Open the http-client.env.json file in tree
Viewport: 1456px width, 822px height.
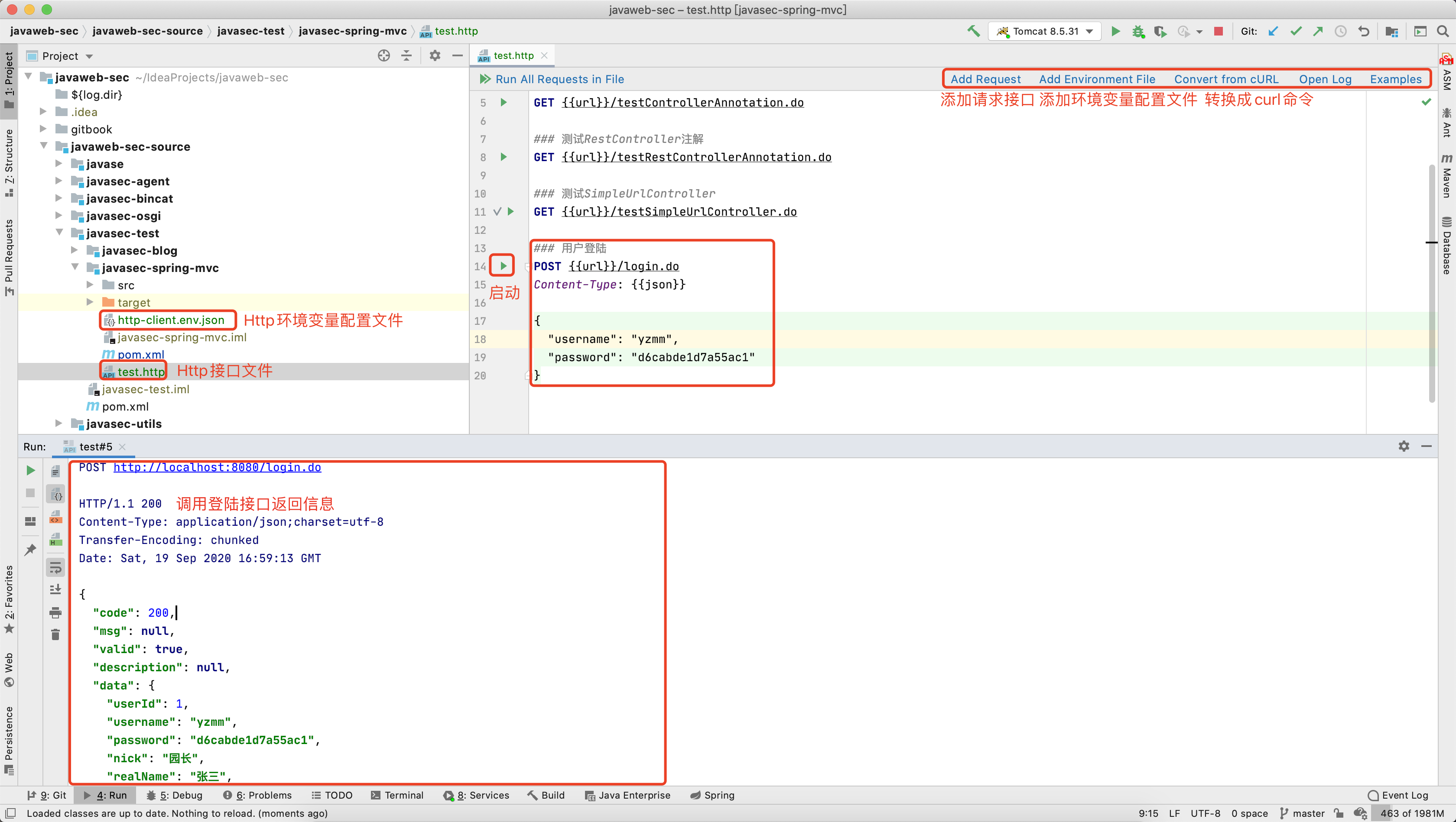(170, 320)
